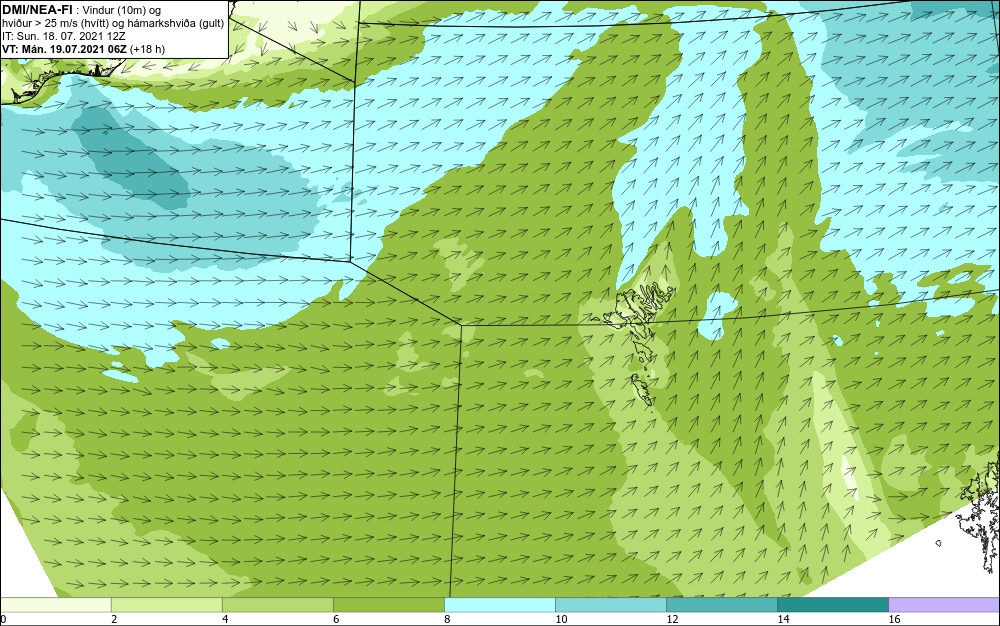The image size is (1000, 626).
Task: Click the purple swatch above 16 m/s
Action: point(944,605)
